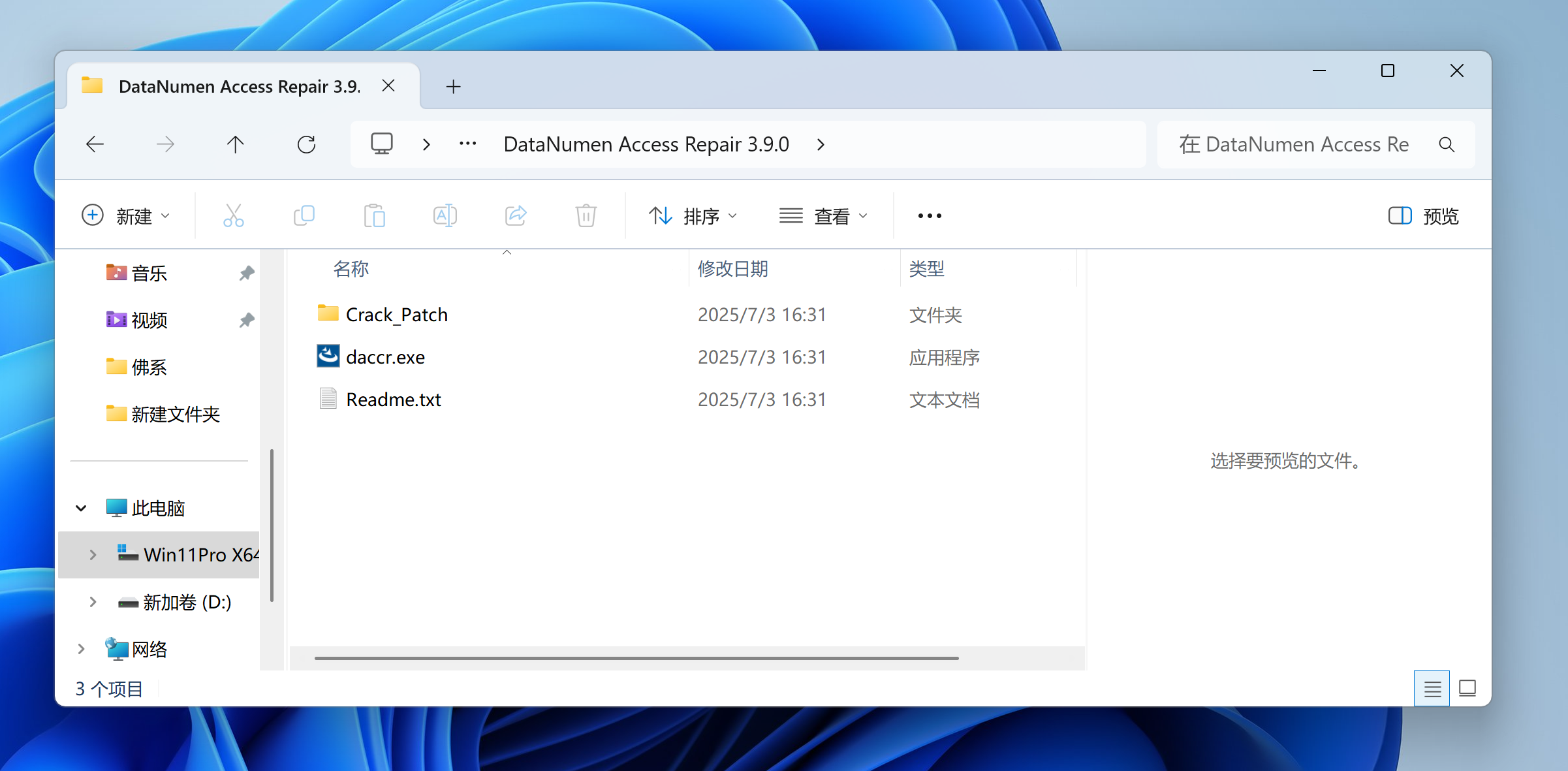Go up one directory level
1568x771 pixels.
click(x=236, y=144)
